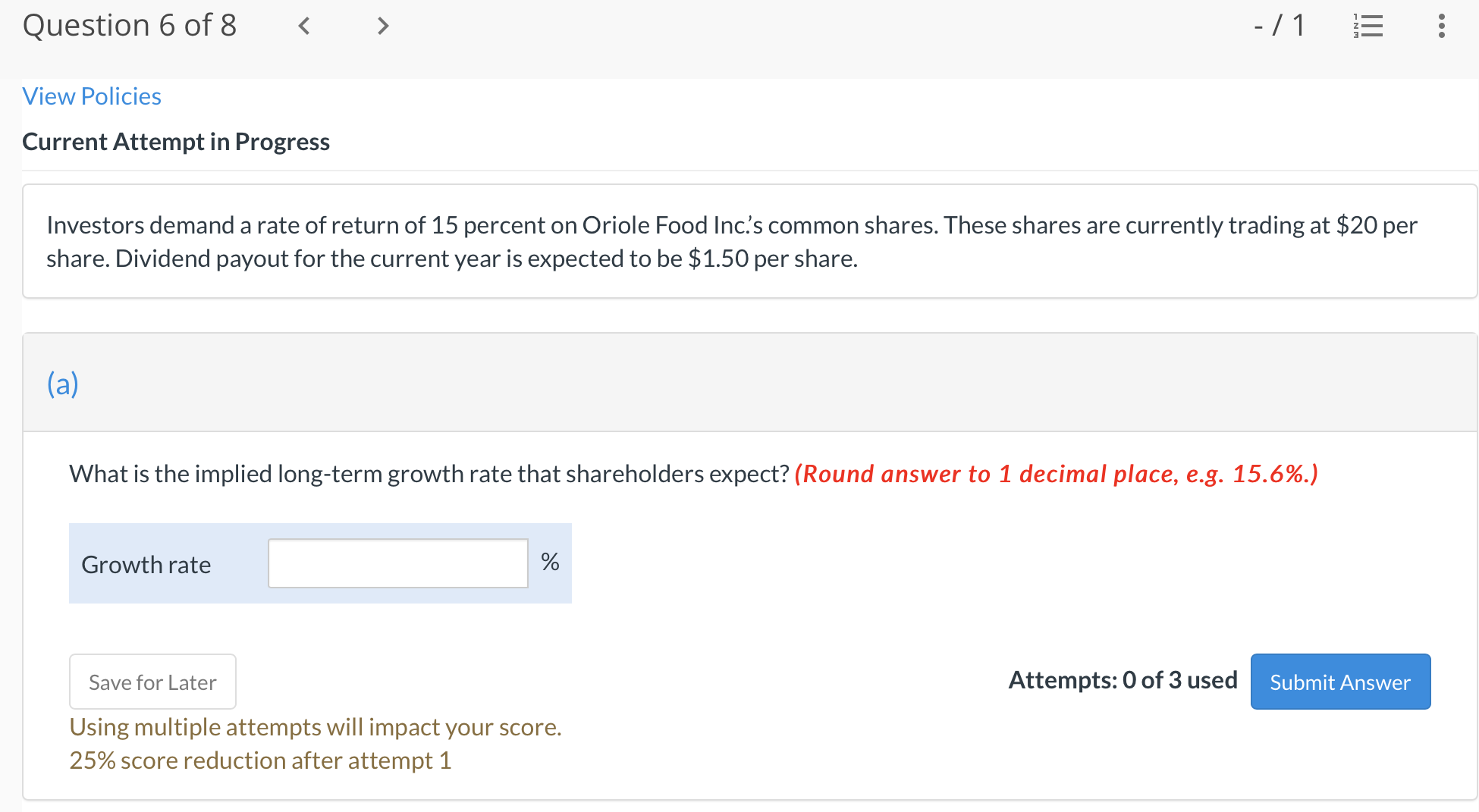The height and width of the screenshot is (812, 1479).
Task: Click the red rounding instruction text
Action: (1054, 473)
